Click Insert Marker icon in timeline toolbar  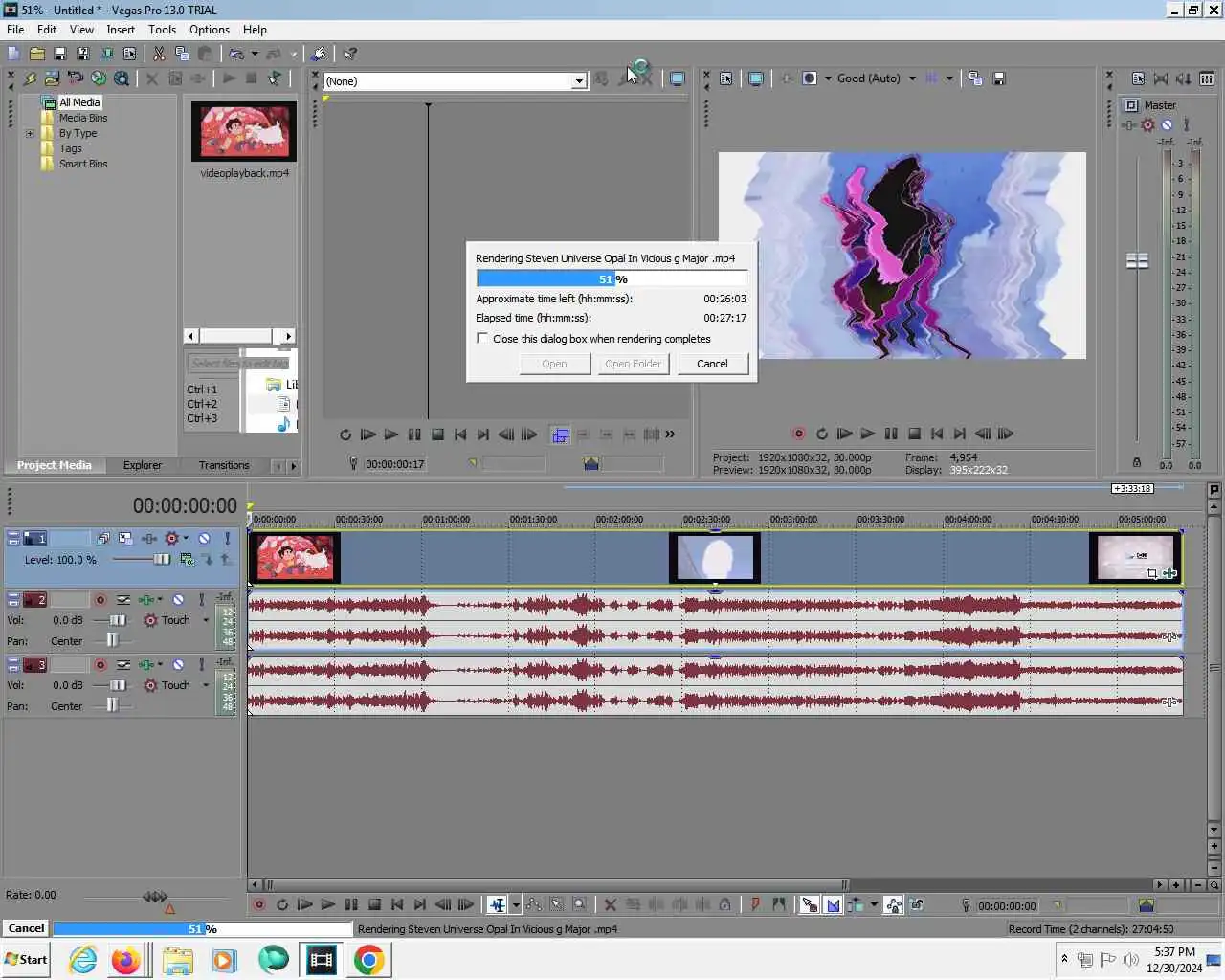[x=755, y=904]
